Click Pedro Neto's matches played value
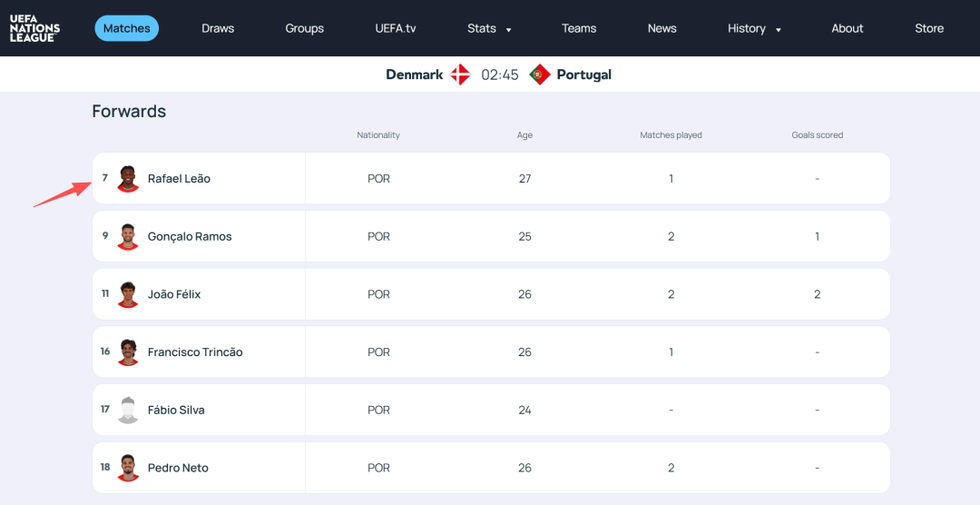 pos(671,468)
